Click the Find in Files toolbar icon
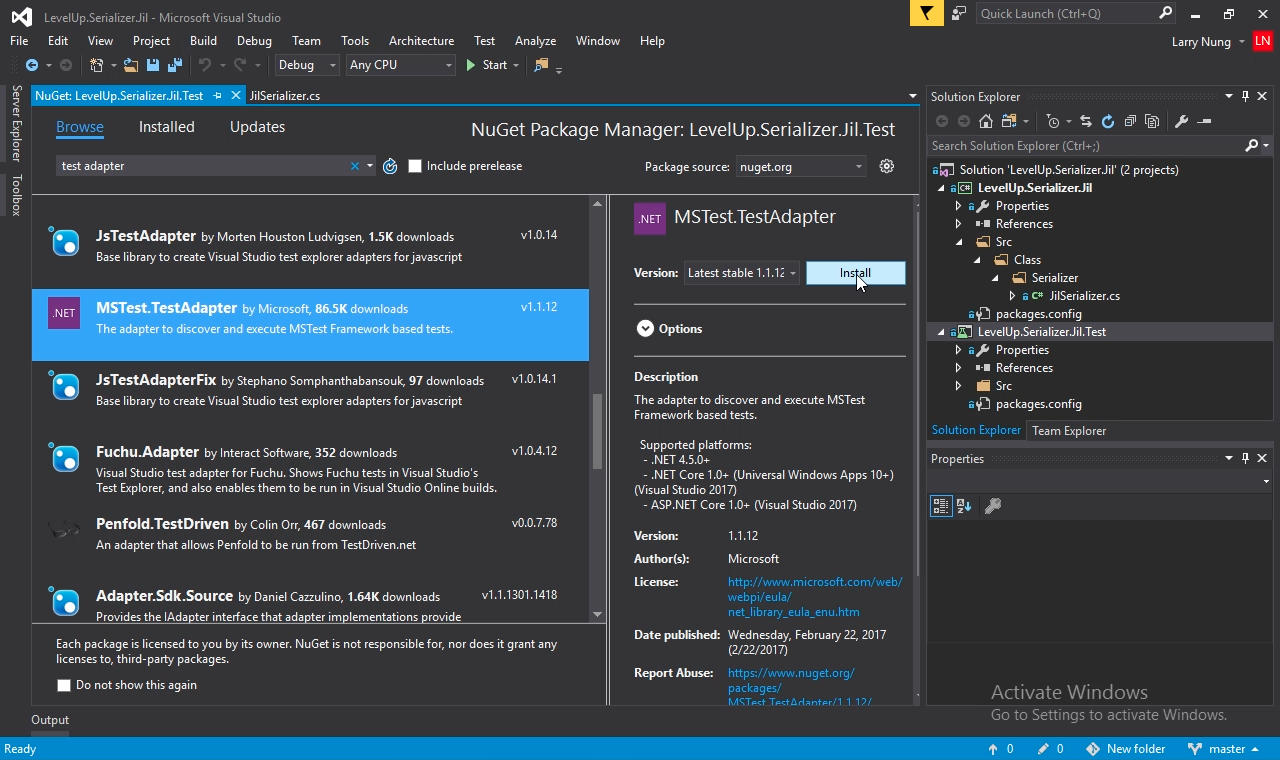1280x760 pixels. [x=542, y=65]
